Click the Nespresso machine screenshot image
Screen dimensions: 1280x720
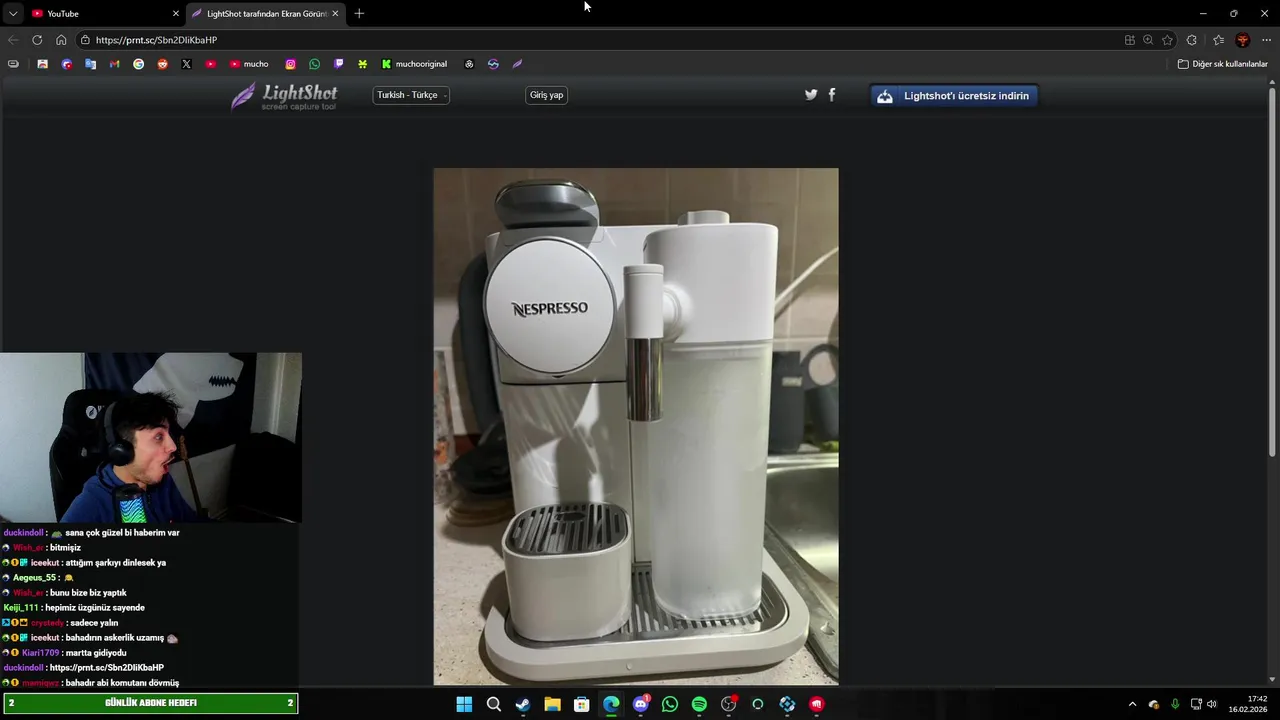coord(636,426)
